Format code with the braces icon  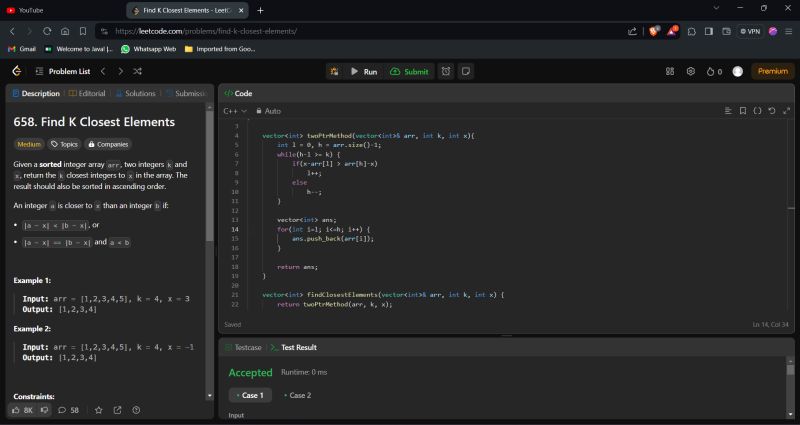pos(757,111)
